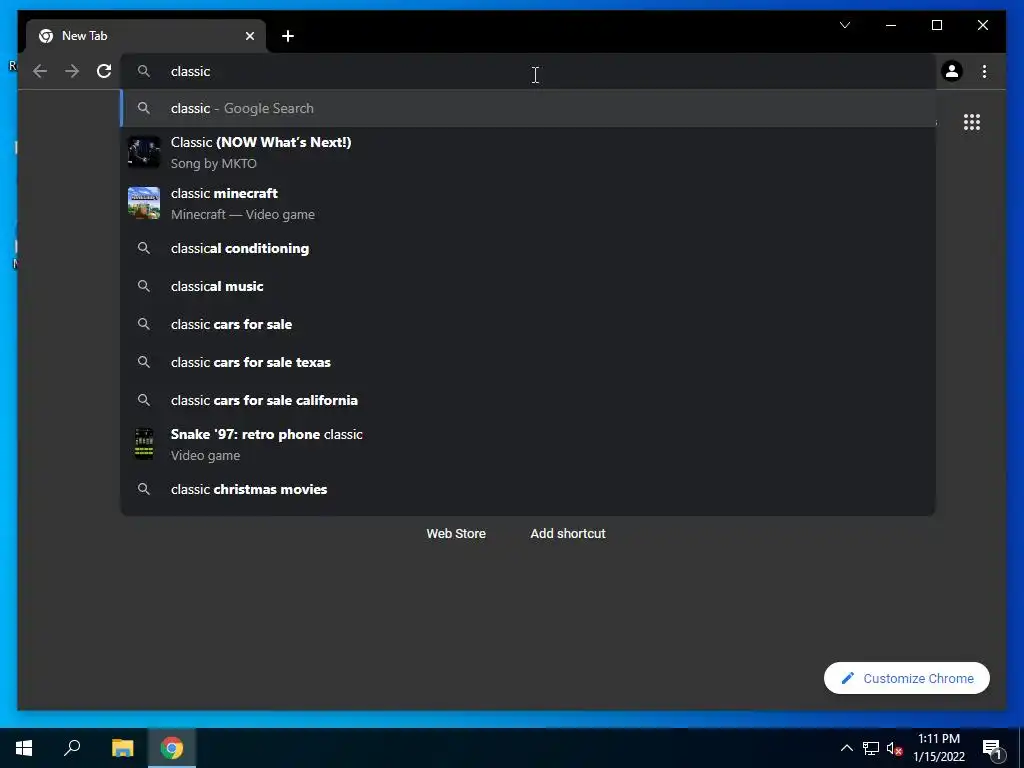Open the Windows Start menu
Screen dimensions: 1024x768
24,748
